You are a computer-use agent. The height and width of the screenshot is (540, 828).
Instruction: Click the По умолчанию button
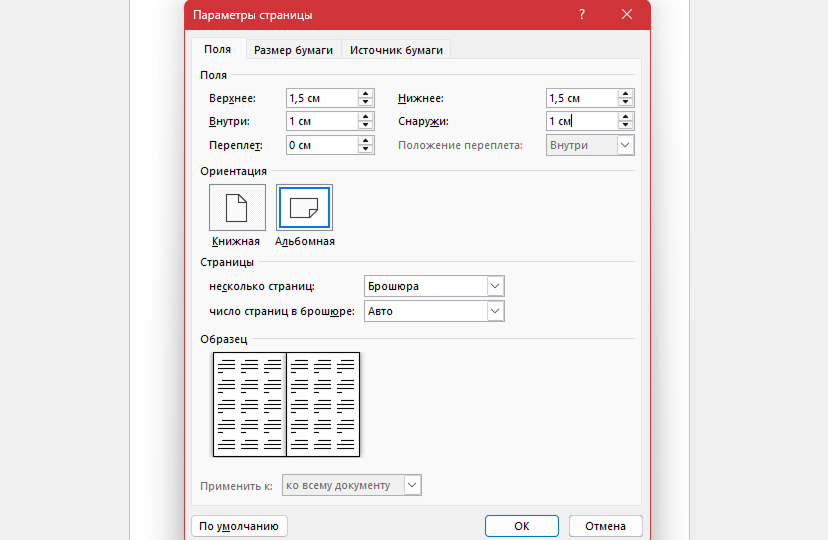(x=239, y=526)
